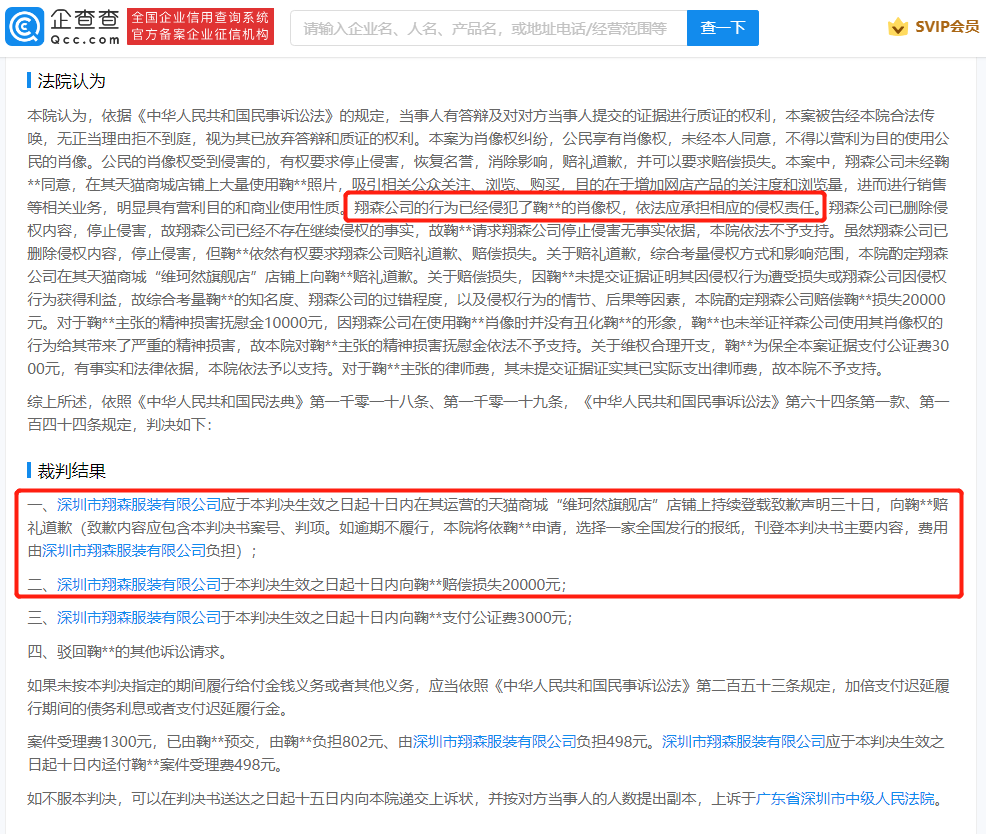
Task: Open 广东省深圳市中级人民法院 court link
Action: click(845, 799)
